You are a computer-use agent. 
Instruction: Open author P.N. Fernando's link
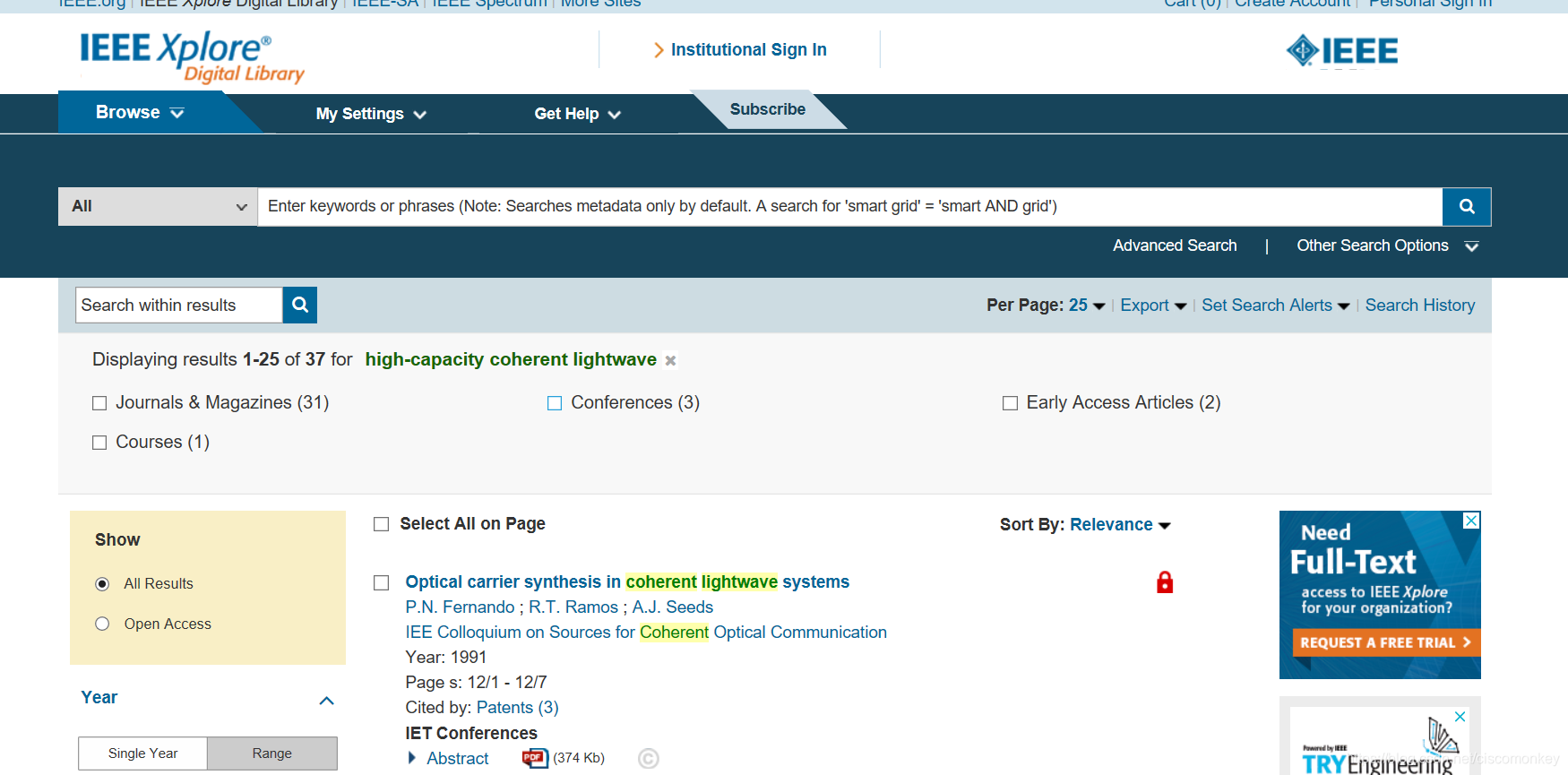point(460,607)
